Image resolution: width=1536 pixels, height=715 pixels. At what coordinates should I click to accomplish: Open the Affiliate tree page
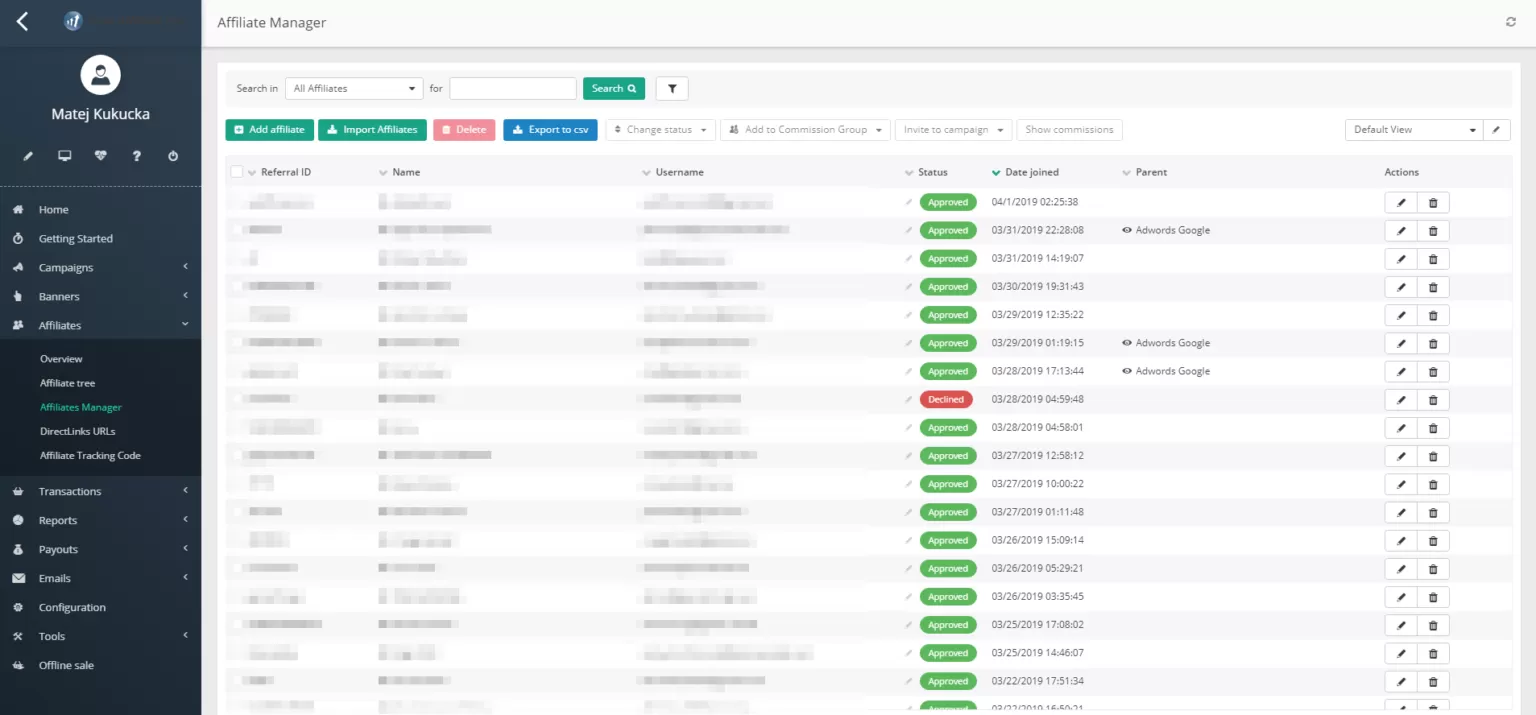[67, 382]
